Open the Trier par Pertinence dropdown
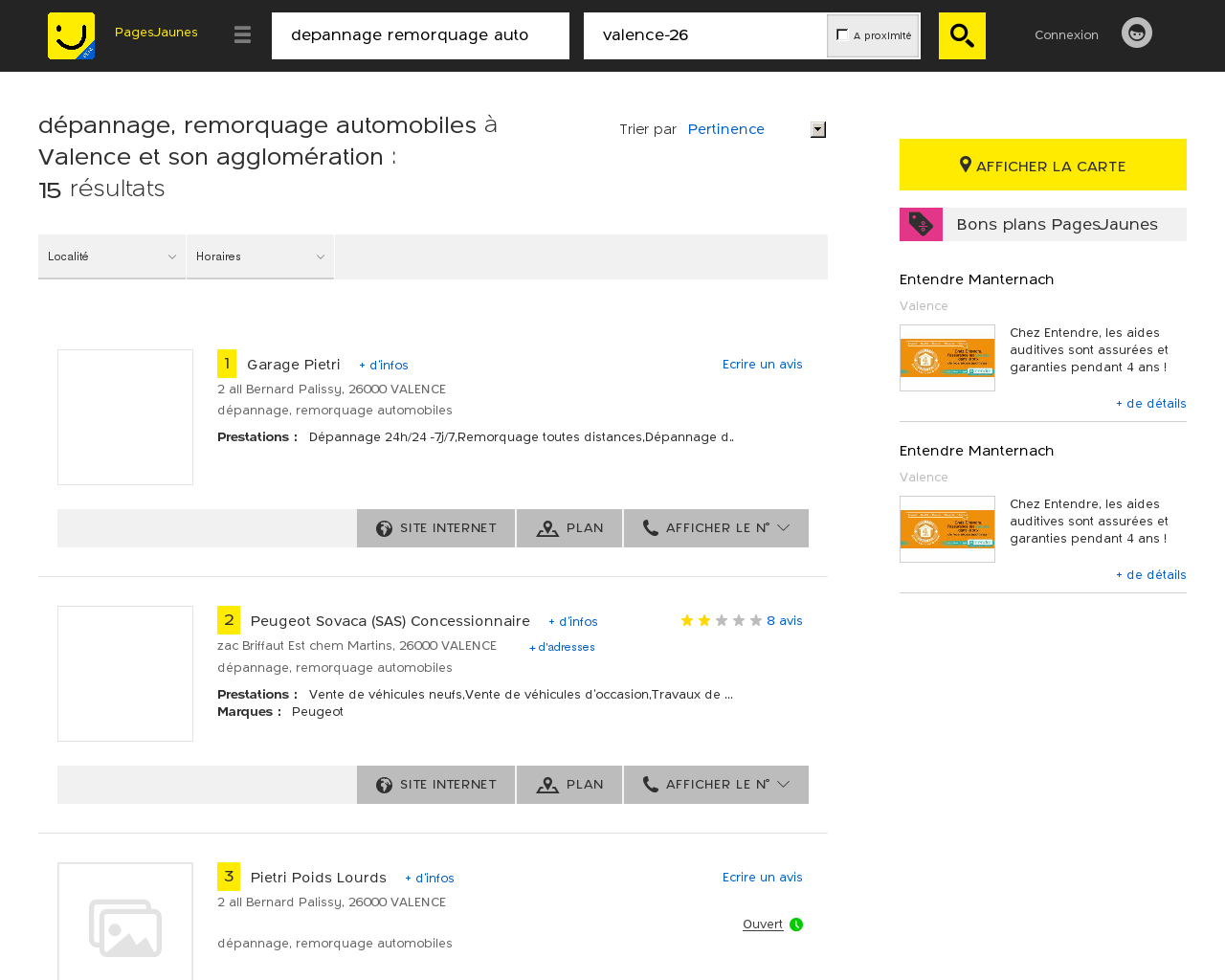 pyautogui.click(x=756, y=129)
